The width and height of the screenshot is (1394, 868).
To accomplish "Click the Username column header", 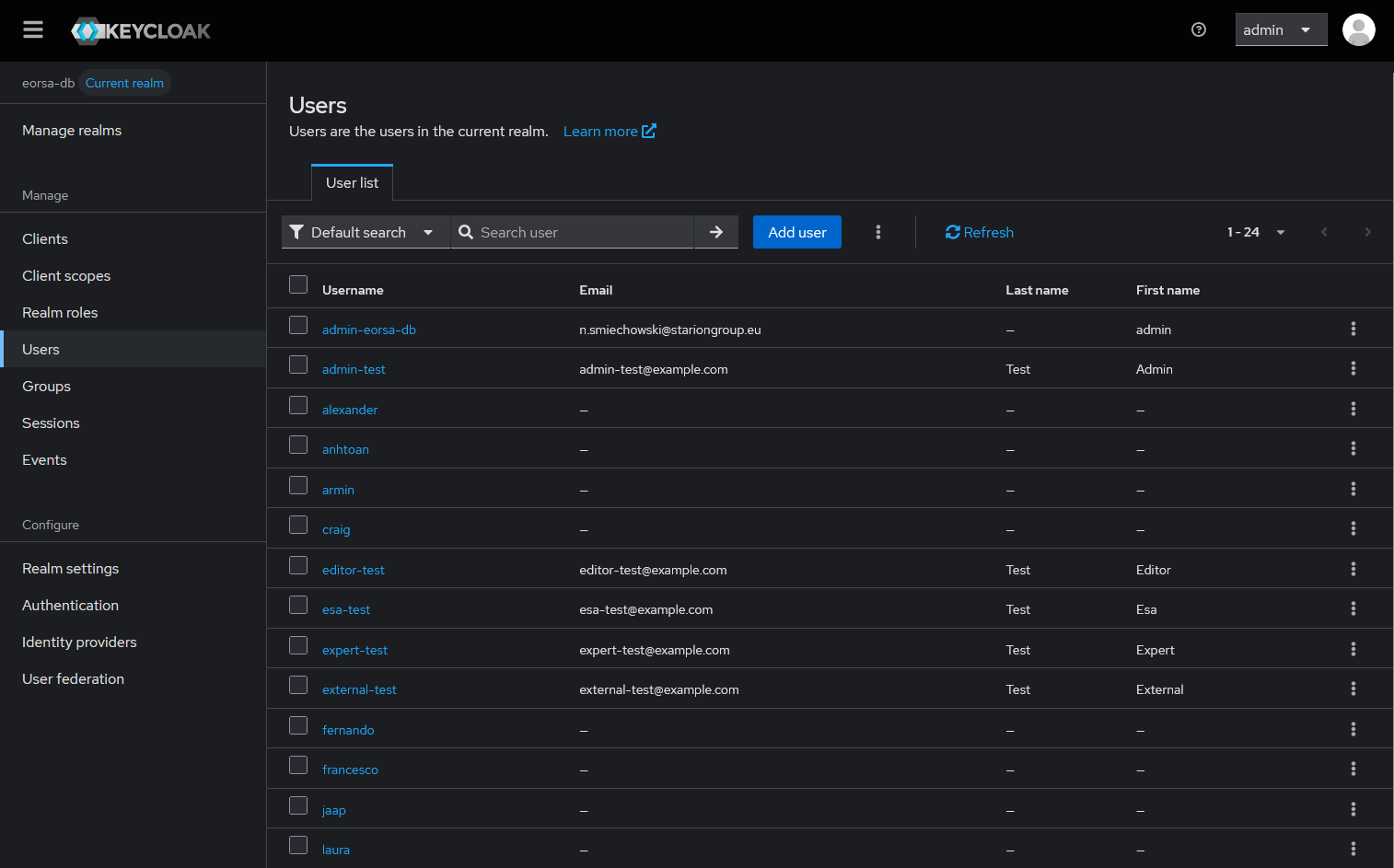I will pyautogui.click(x=353, y=290).
